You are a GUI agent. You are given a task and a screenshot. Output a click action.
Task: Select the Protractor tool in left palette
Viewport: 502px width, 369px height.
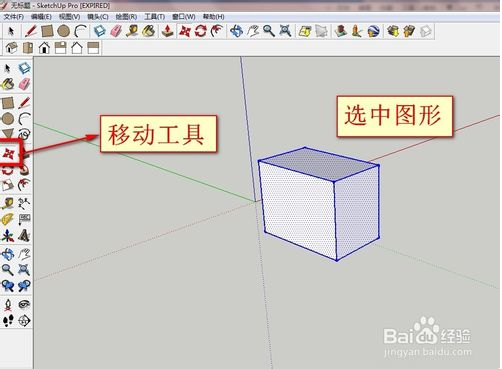8,219
